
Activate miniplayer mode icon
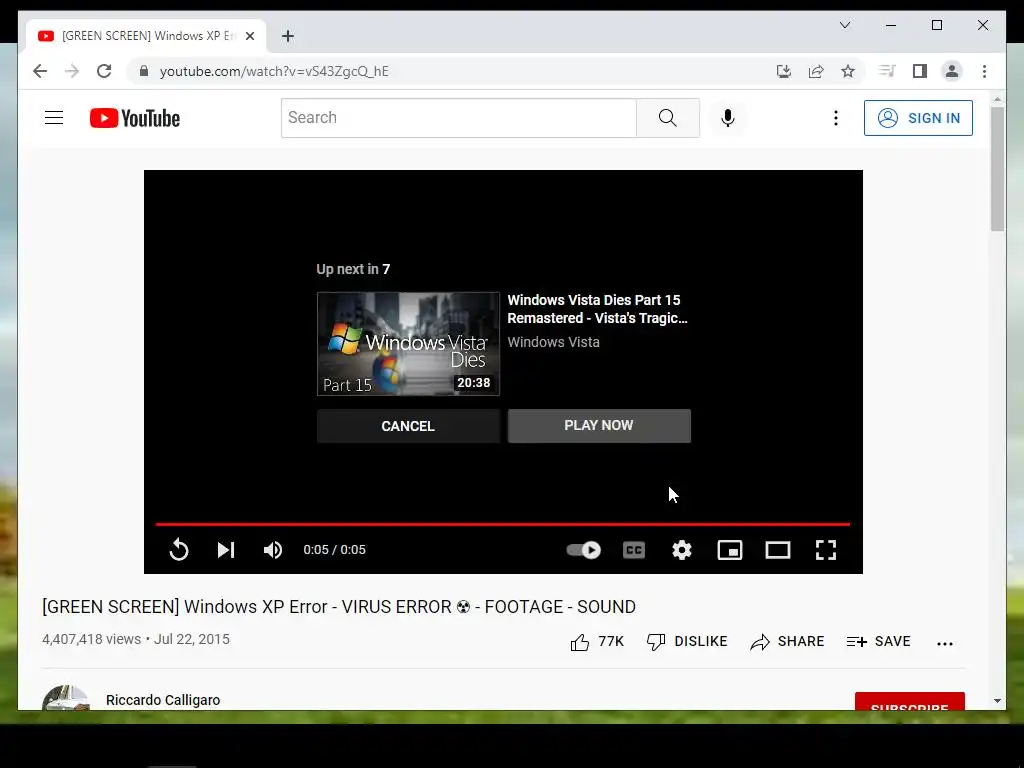click(x=729, y=550)
